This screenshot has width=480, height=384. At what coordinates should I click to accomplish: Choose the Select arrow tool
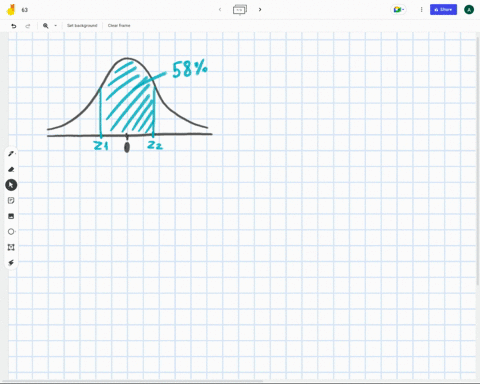coord(11,185)
